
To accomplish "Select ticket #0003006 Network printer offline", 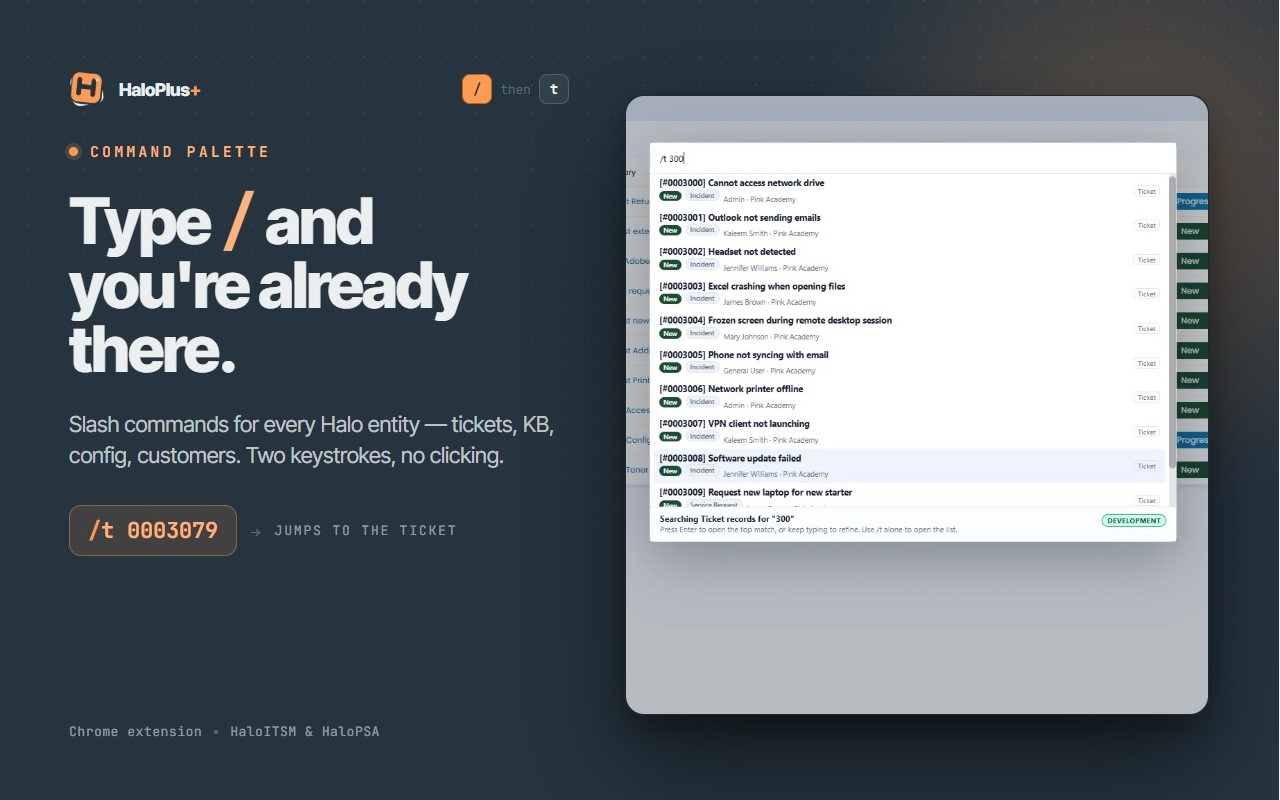I will [x=909, y=396].
